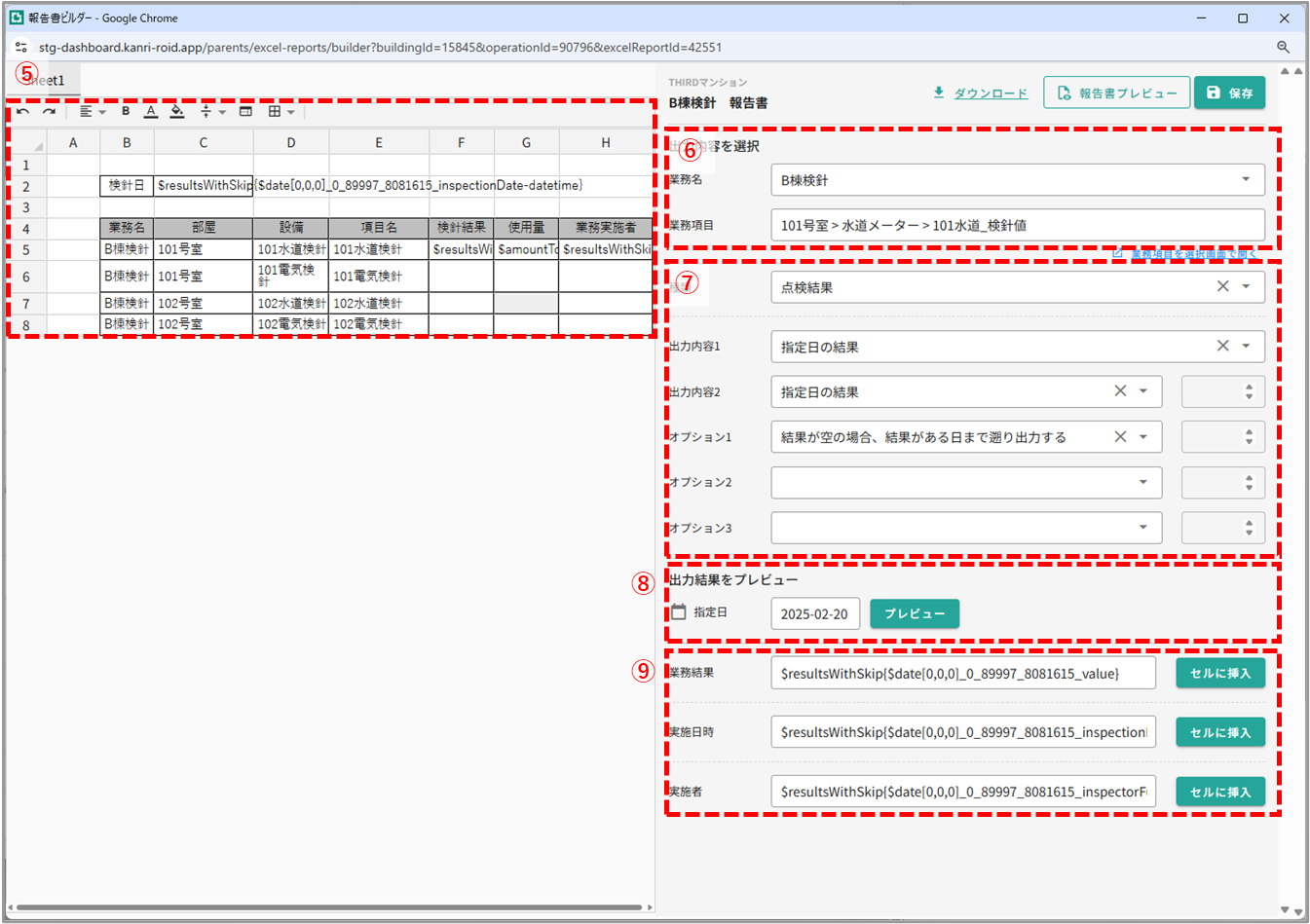Click the calendar icon next to 指定日

[x=679, y=612]
